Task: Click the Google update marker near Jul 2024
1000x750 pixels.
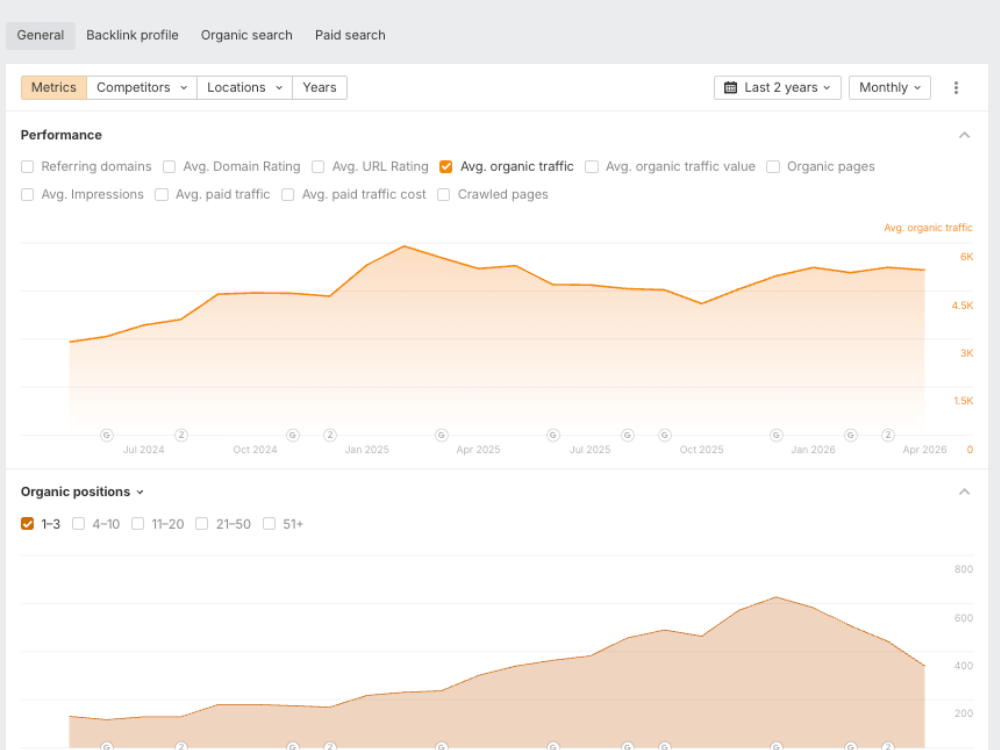Action: [x=107, y=435]
